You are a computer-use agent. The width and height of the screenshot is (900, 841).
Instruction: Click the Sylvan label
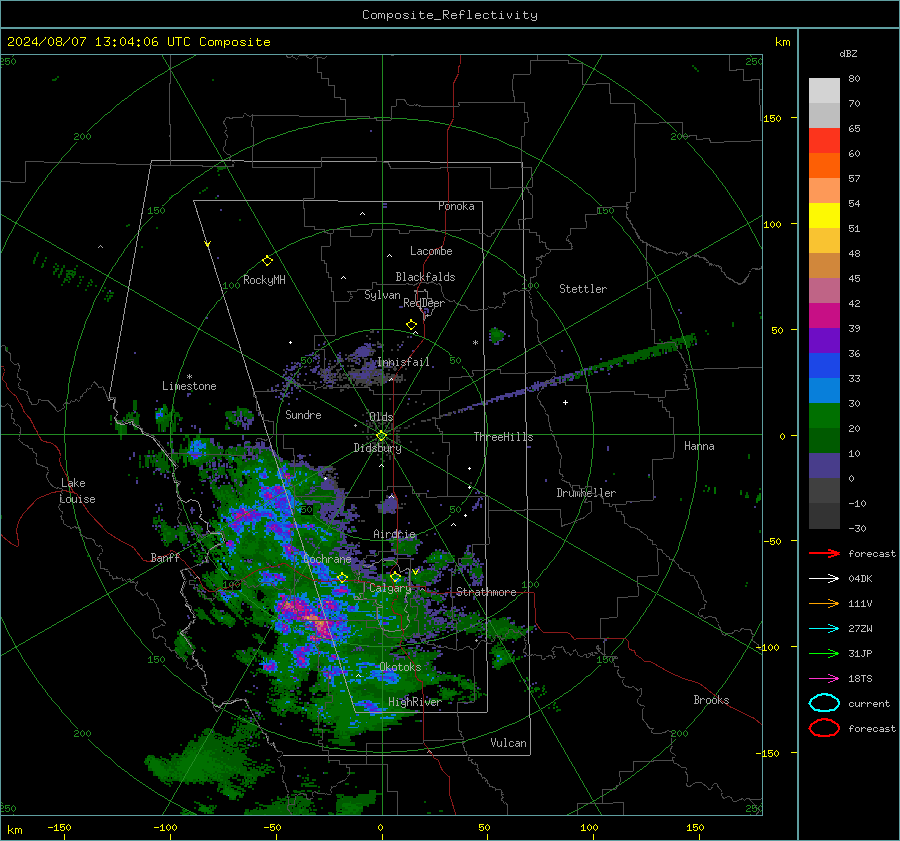pyautogui.click(x=382, y=295)
